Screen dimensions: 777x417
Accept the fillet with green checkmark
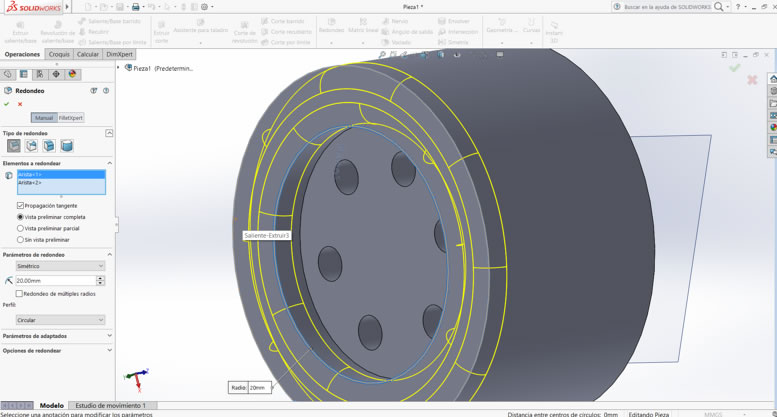(6, 104)
